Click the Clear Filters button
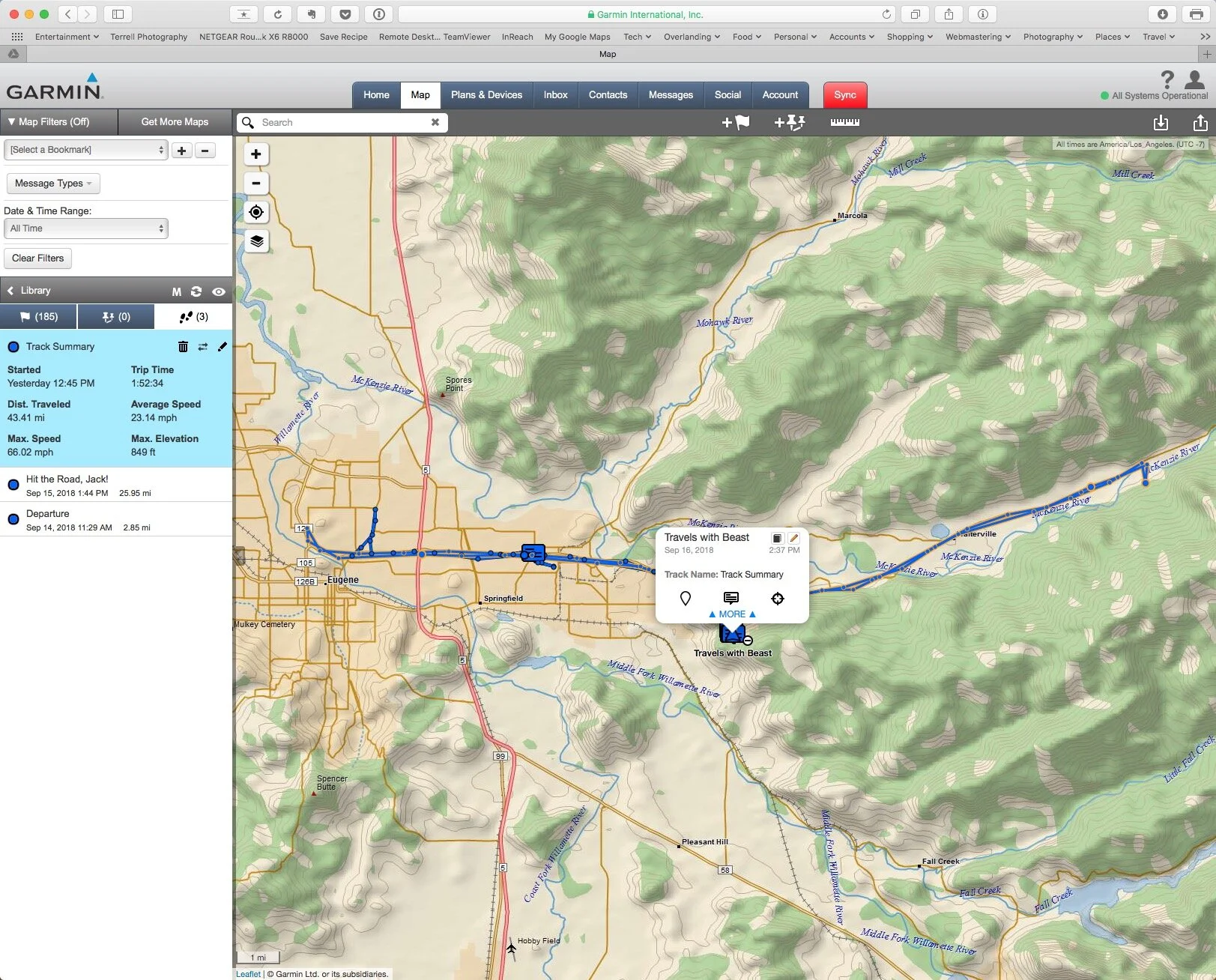The image size is (1216, 980). tap(37, 258)
